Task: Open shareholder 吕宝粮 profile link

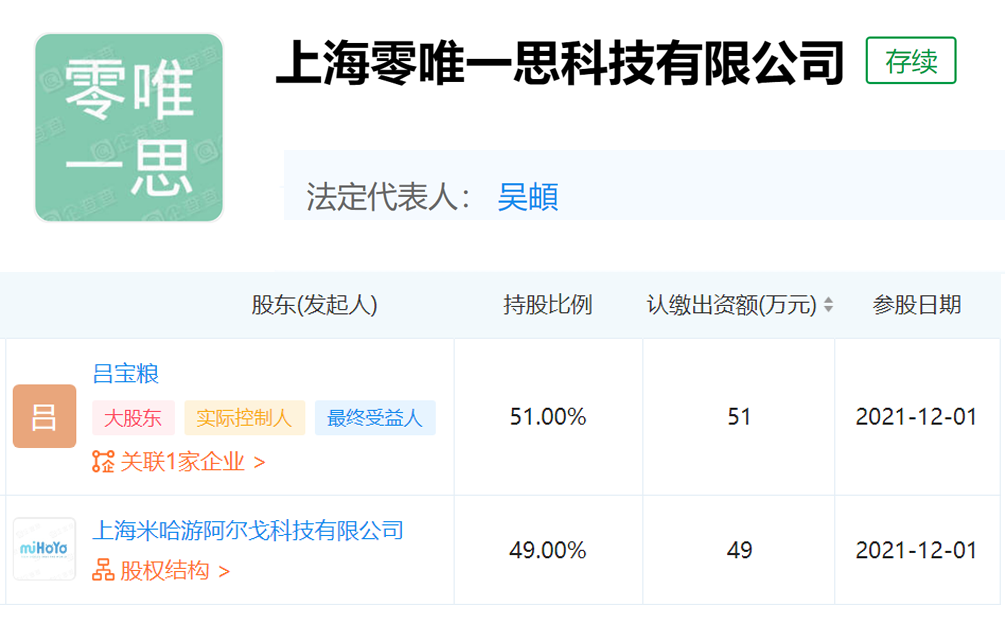Action: pos(126,373)
